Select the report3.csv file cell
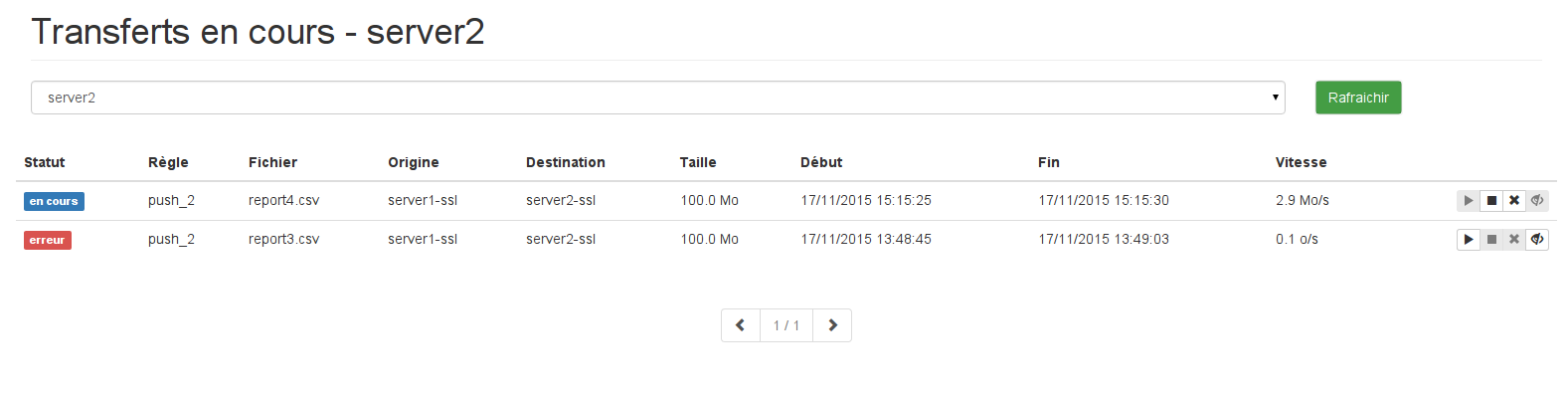The image size is (1568, 400). (284, 240)
